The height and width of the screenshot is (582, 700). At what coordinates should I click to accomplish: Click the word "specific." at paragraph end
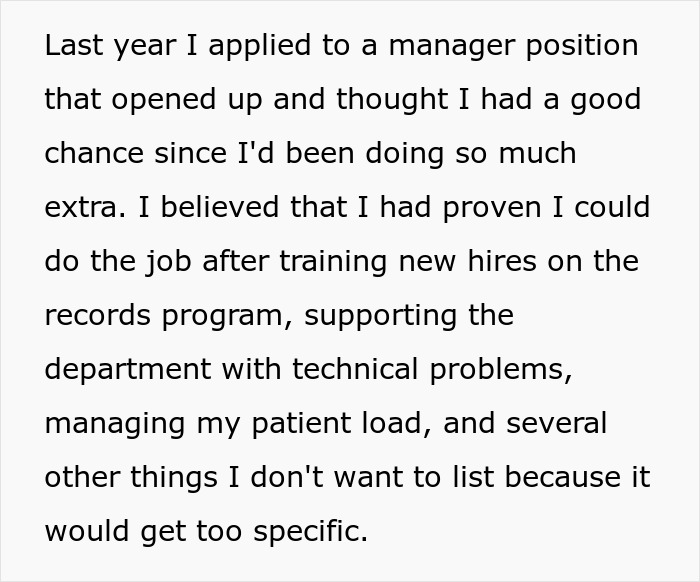311,533
